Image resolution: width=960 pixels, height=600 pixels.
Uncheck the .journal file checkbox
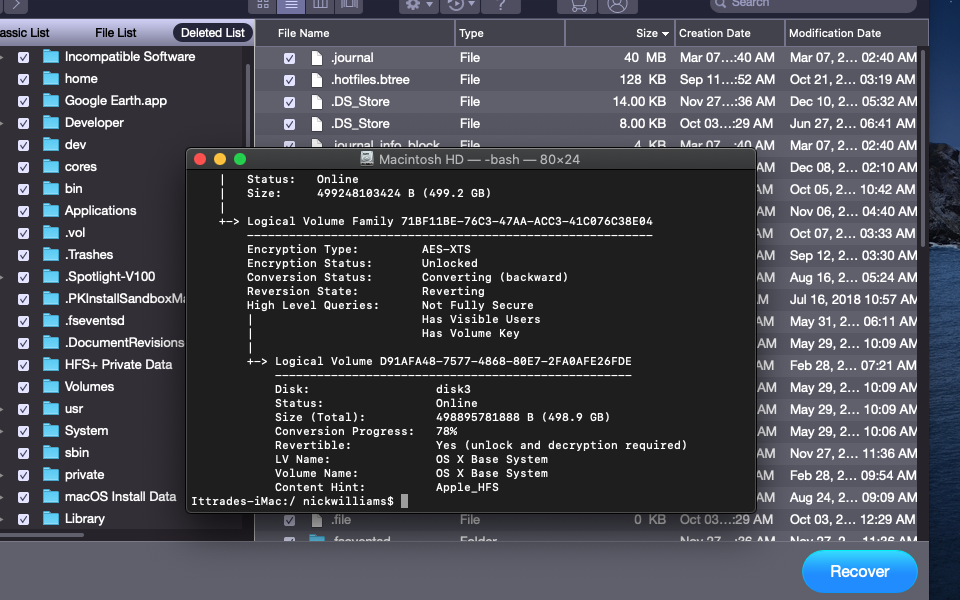289,58
